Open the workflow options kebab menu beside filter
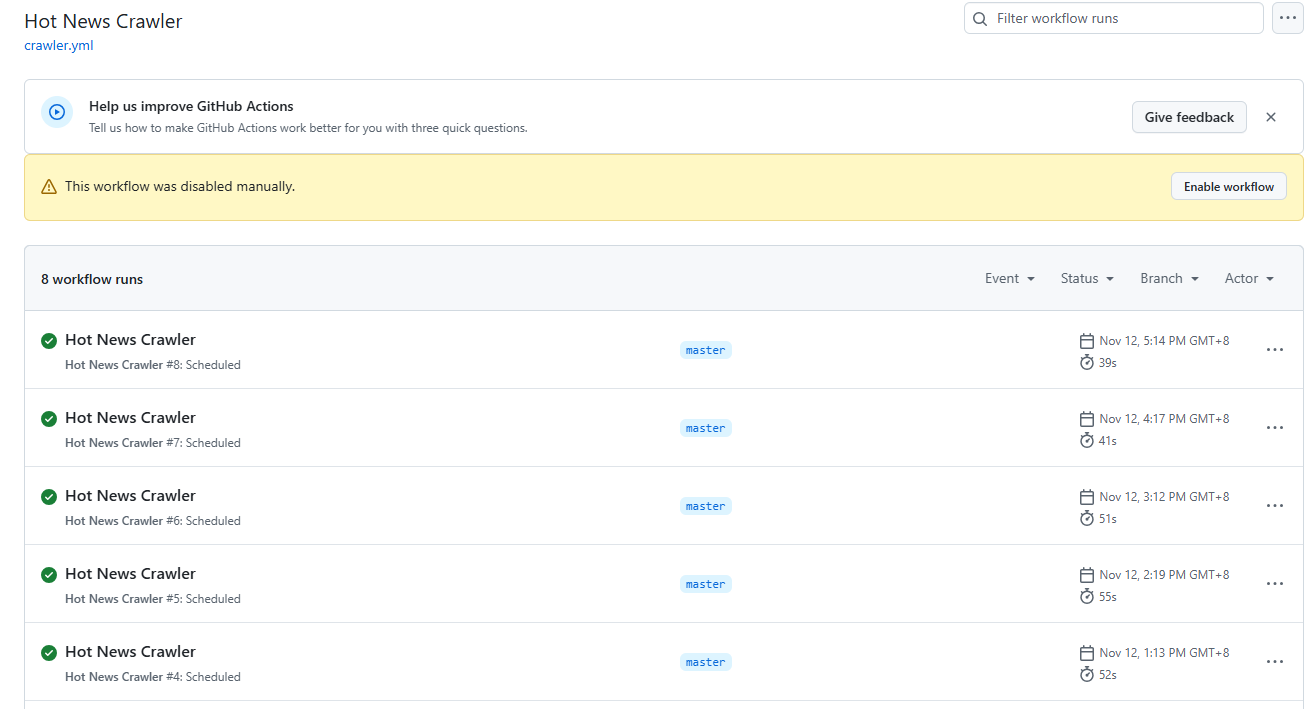This screenshot has height=709, width=1311. 1287,18
